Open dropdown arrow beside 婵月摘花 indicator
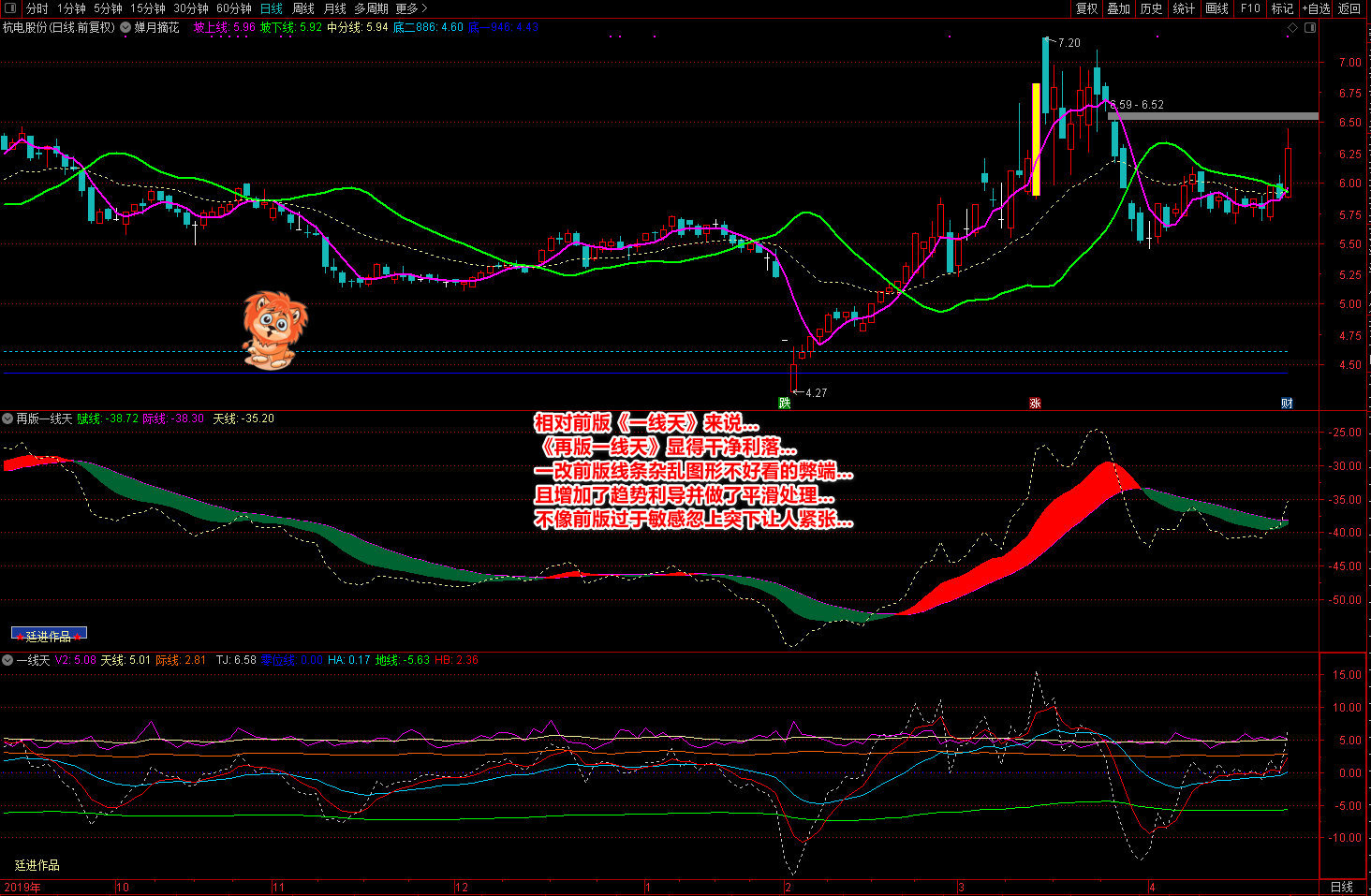The height and width of the screenshot is (896, 1371). tap(125, 28)
